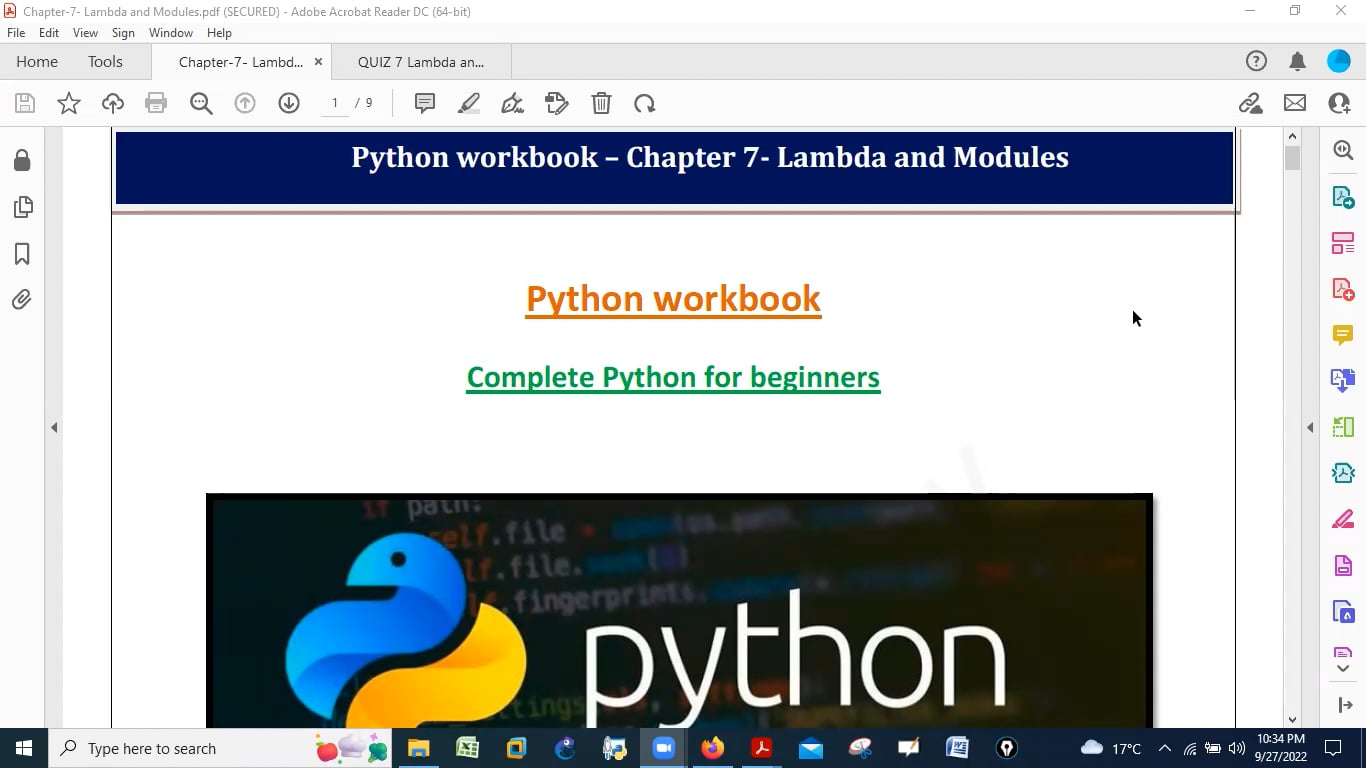Viewport: 1366px width, 768px height.
Task: Open the Organize Pages red layout tool
Action: point(1343,243)
